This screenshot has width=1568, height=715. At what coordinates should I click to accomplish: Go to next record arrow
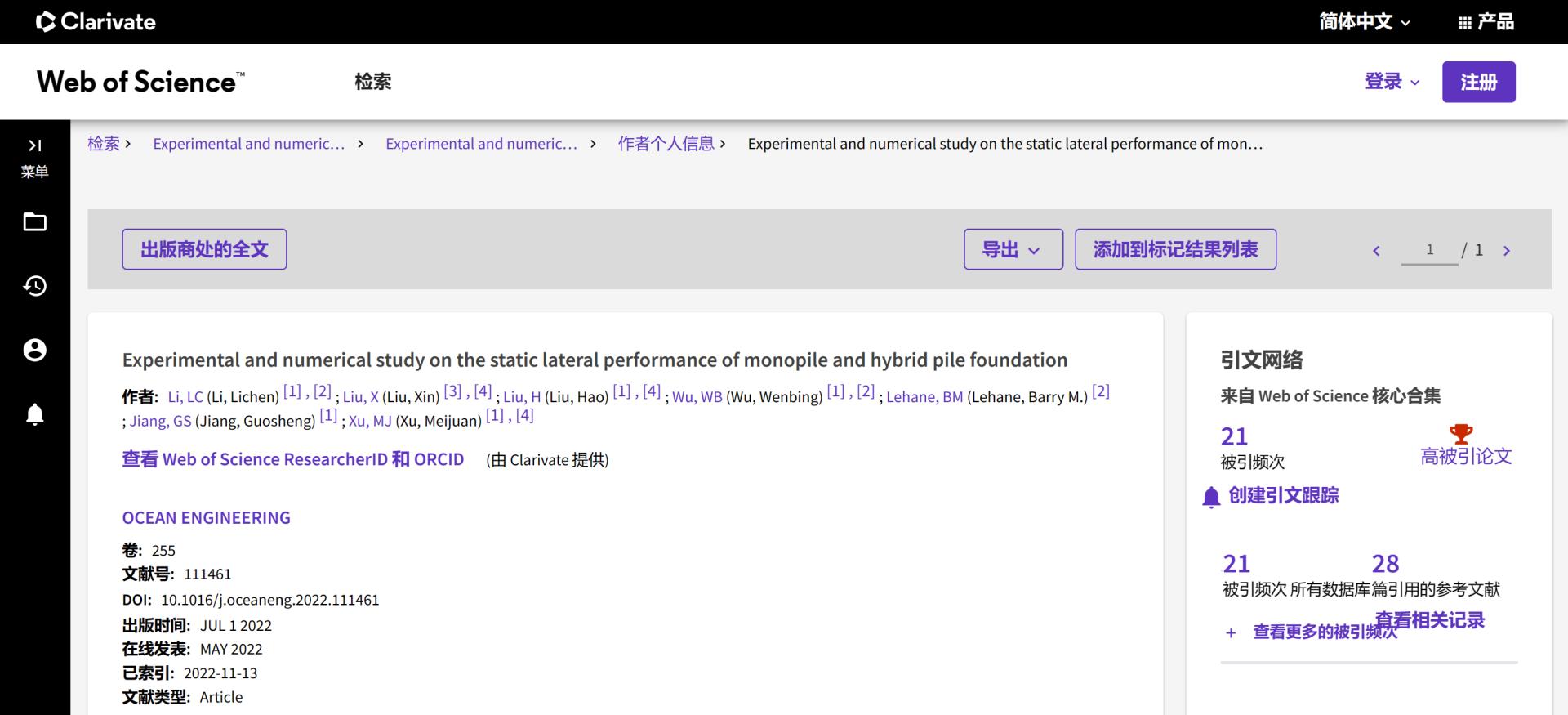point(1507,251)
